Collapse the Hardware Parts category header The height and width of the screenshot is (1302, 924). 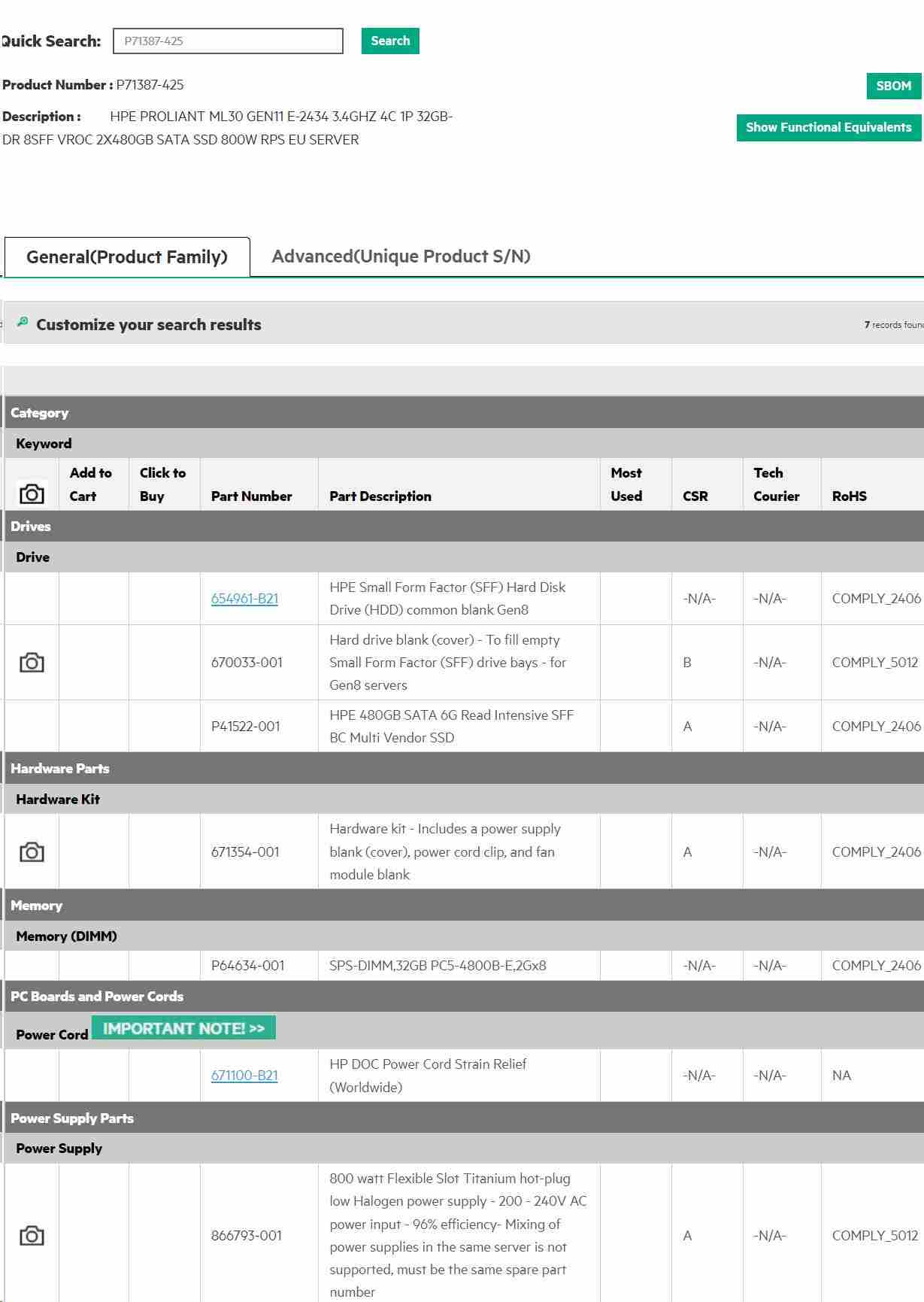point(60,769)
